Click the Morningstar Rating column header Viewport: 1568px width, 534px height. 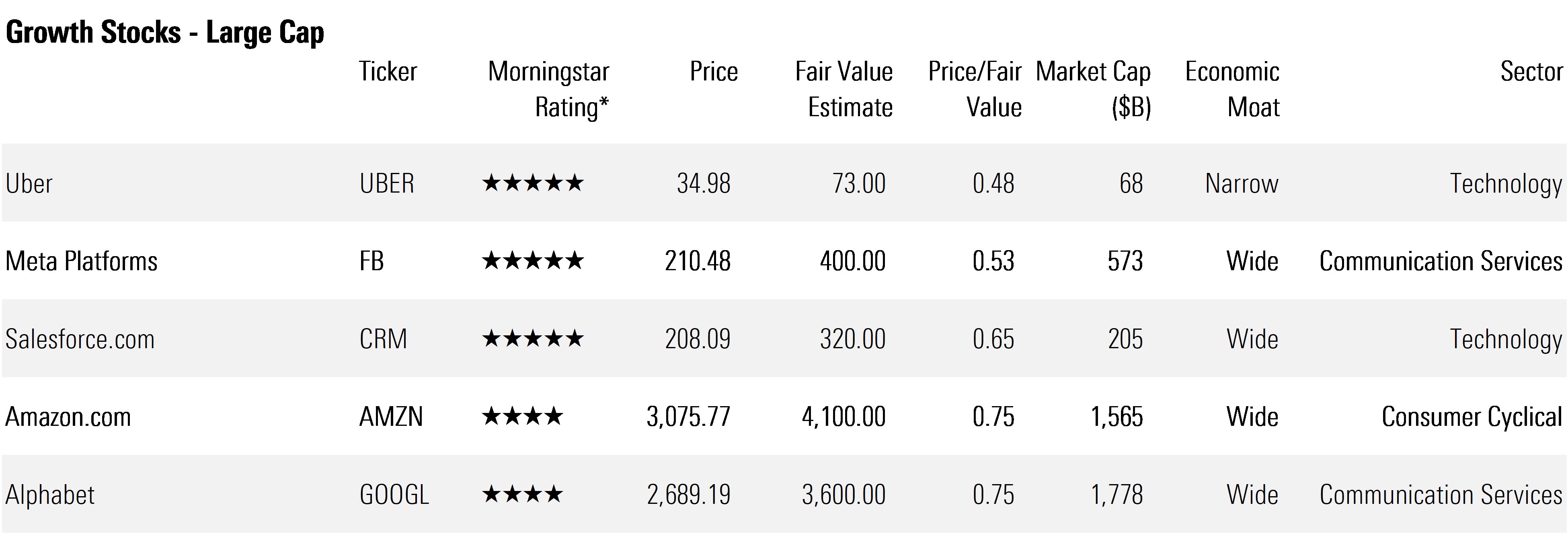(x=548, y=89)
